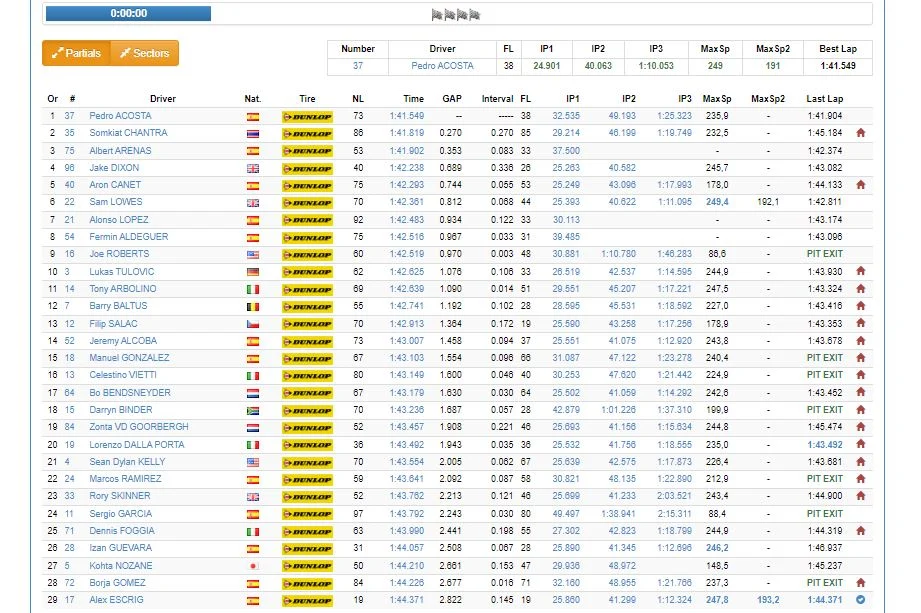This screenshot has width=921, height=613.
Task: Open driver Sergio GARCIA
Action: 120,513
